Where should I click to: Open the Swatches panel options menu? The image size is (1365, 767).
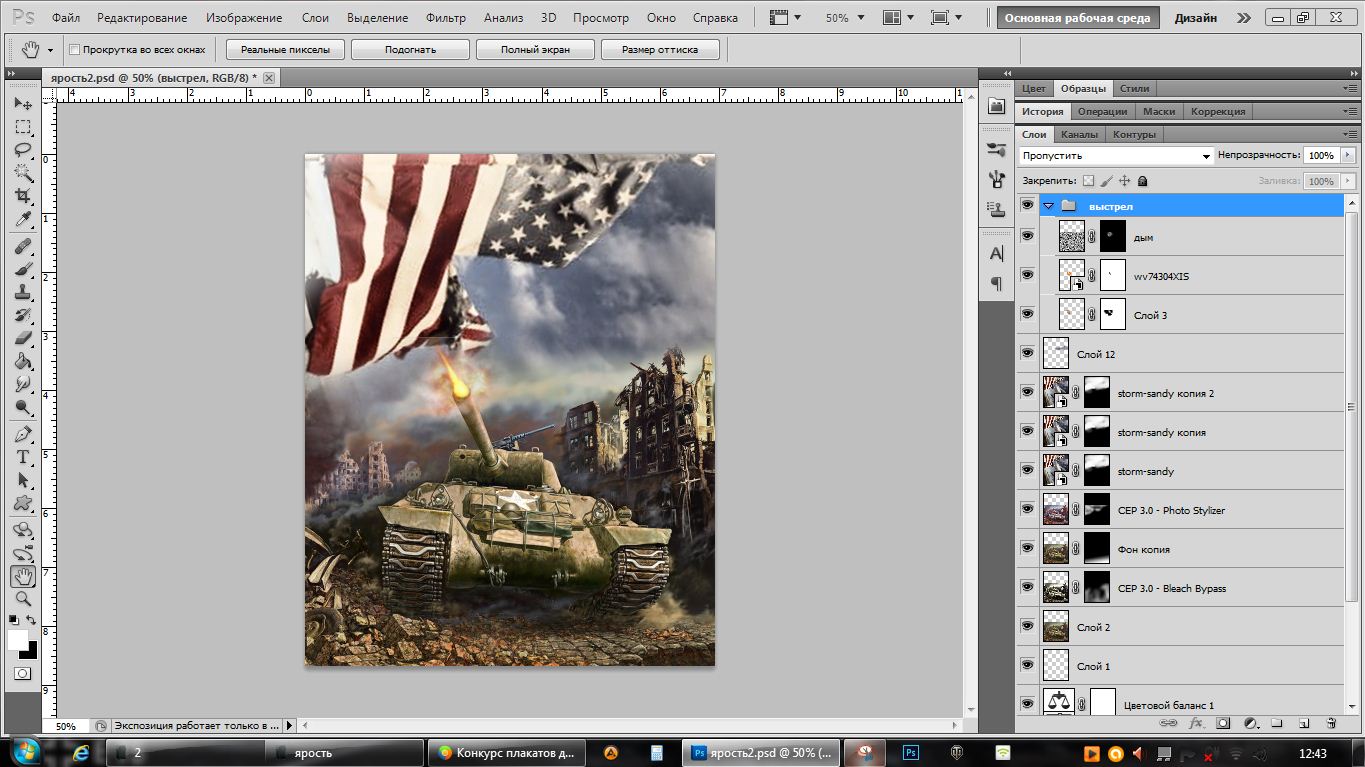[1351, 89]
